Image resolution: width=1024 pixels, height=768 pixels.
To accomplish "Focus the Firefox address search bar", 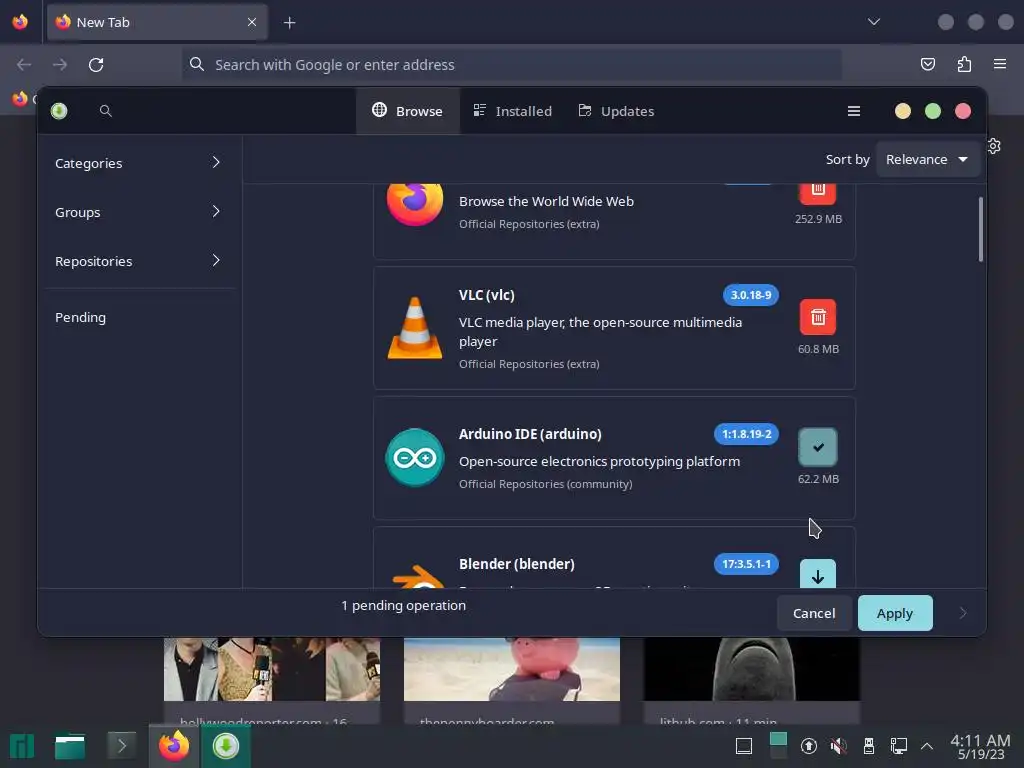I will pyautogui.click(x=512, y=65).
